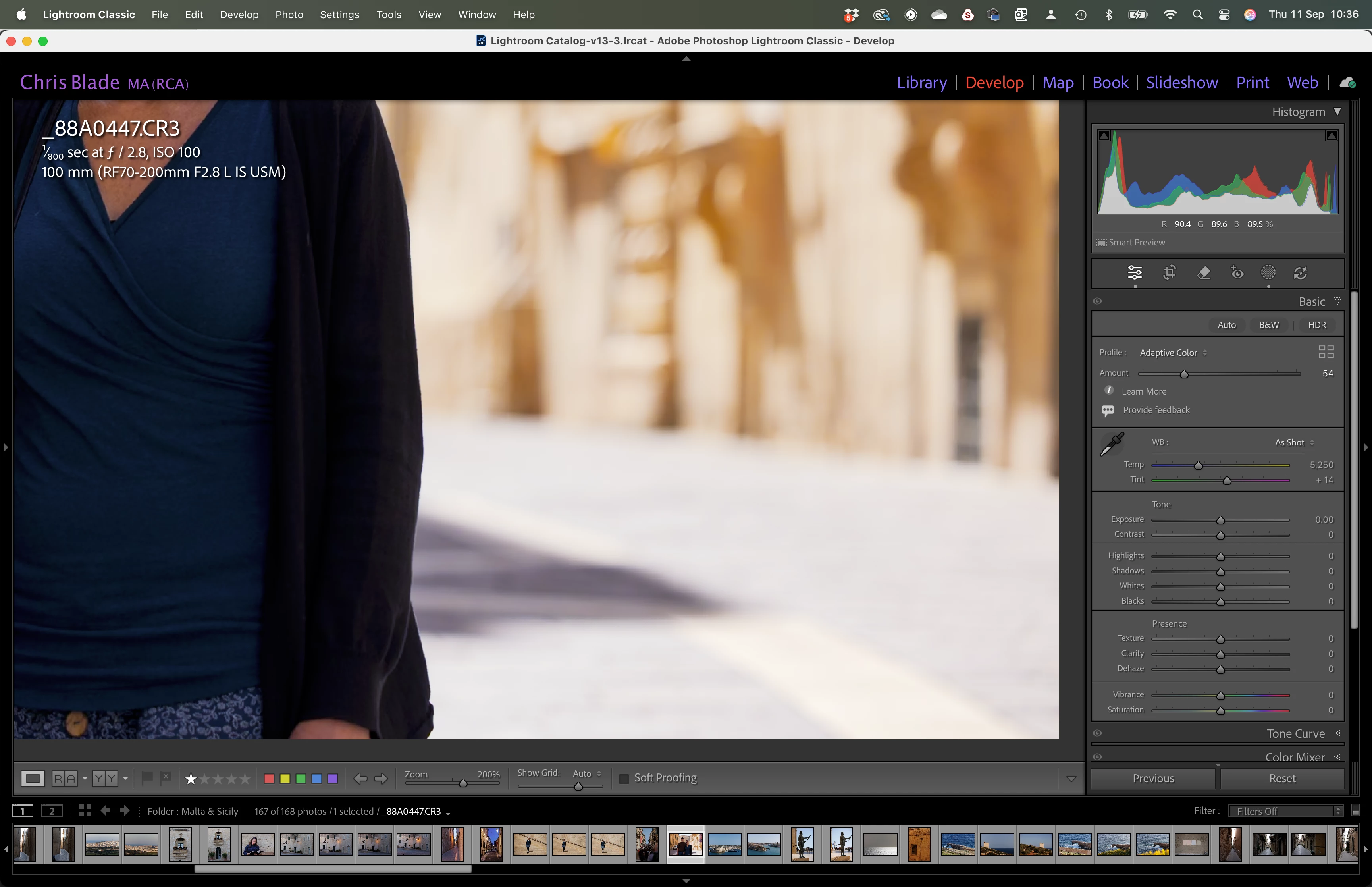The image size is (1372, 887).
Task: Select the Red Eye correction tool
Action: click(1237, 272)
